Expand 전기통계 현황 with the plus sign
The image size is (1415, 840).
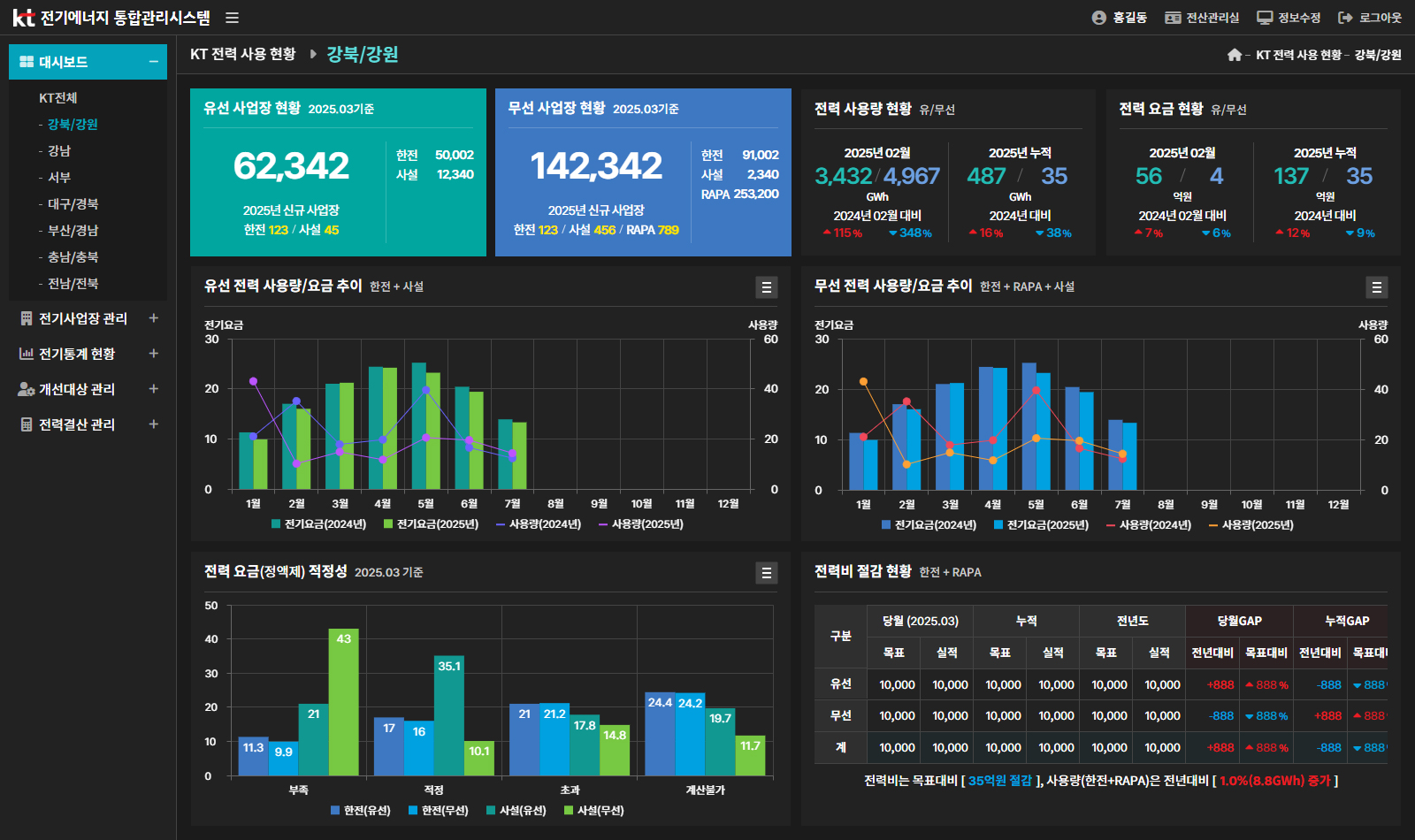coord(153,354)
